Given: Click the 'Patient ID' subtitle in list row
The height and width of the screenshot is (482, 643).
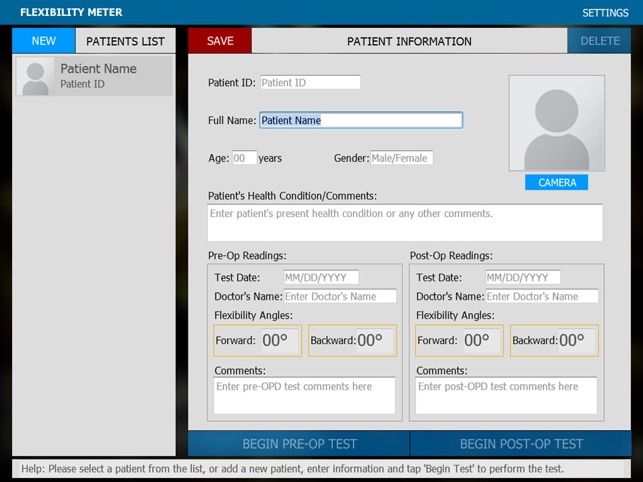Looking at the screenshot, I should click(x=82, y=84).
